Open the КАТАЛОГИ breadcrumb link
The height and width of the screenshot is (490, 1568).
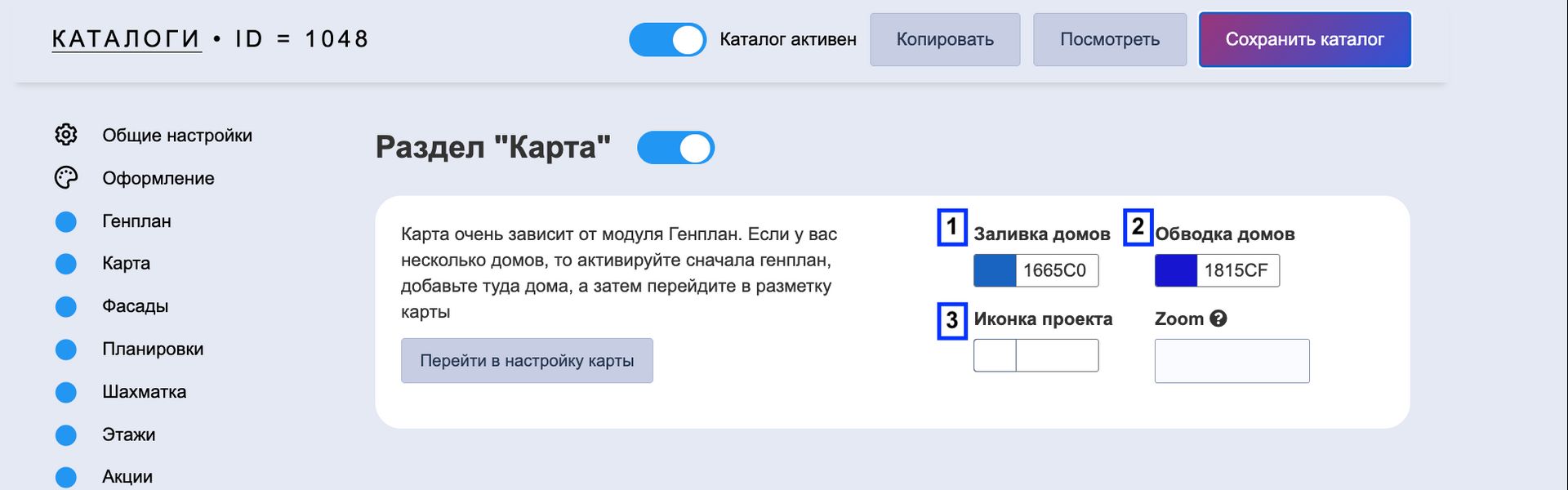126,39
